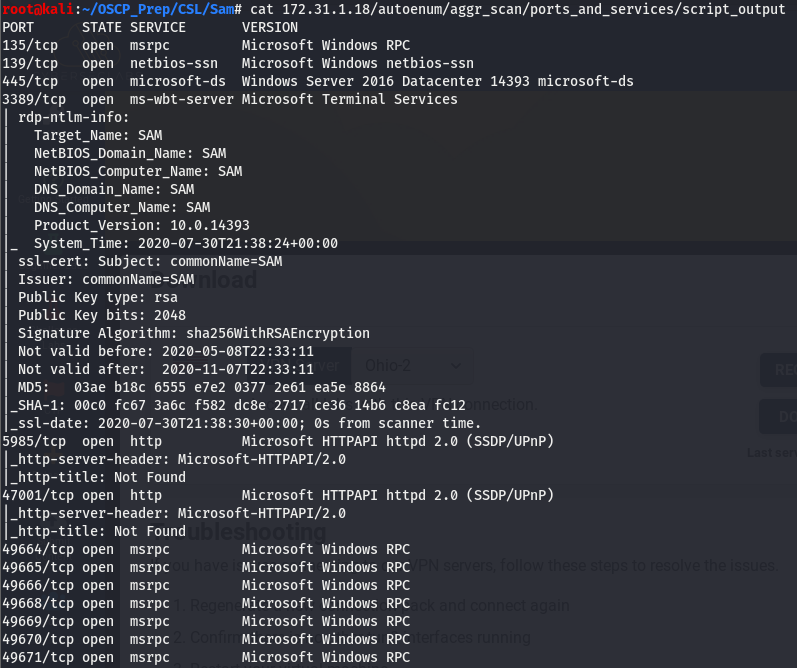
Task: Click the rdp-ntlm-info heading line
Action: [x=74, y=117]
